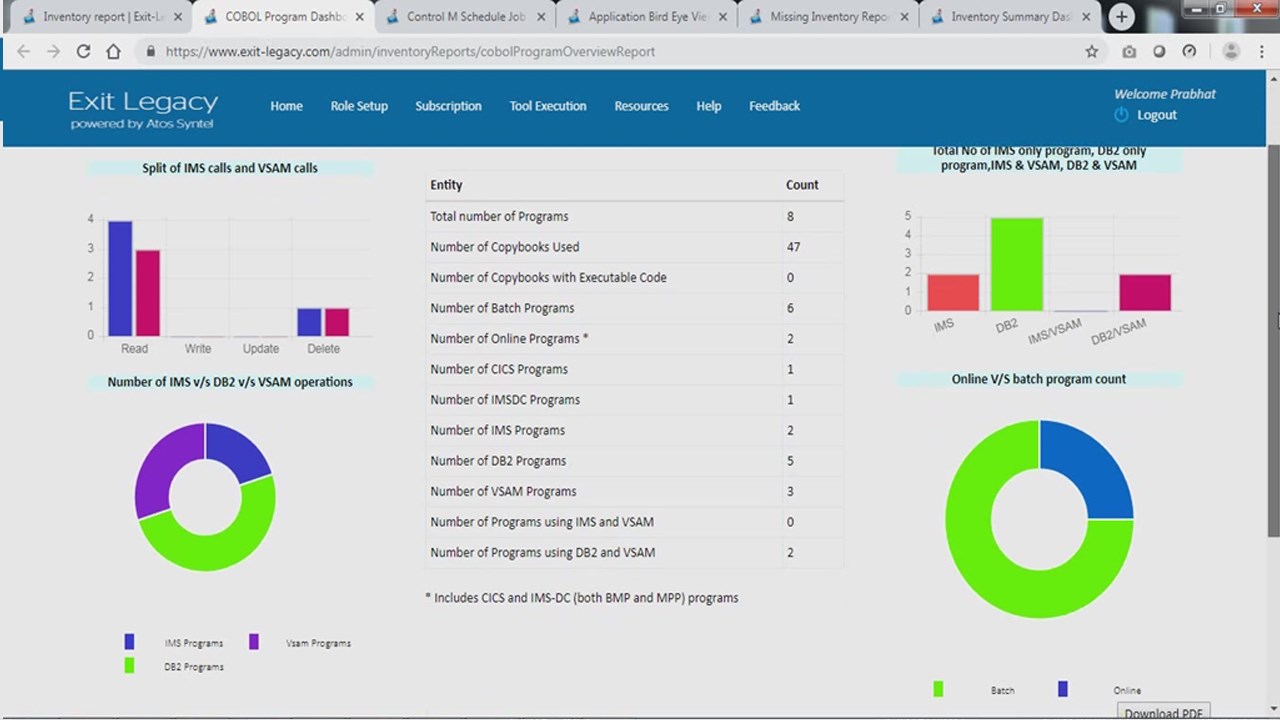Open a new browser tab

tap(1121, 17)
